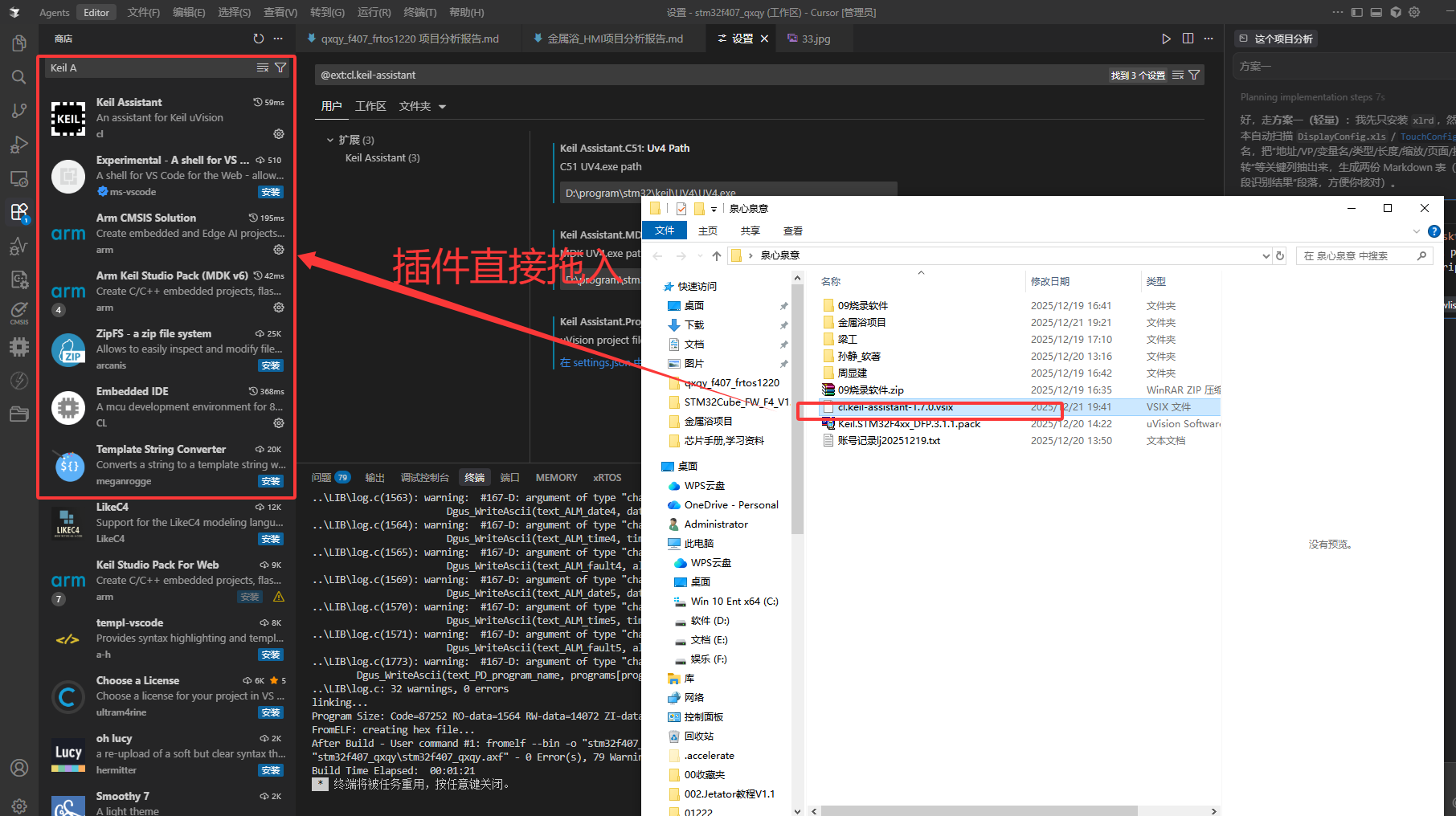This screenshot has height=816, width=1456.
Task: Split the editor to the right
Action: (1188, 39)
